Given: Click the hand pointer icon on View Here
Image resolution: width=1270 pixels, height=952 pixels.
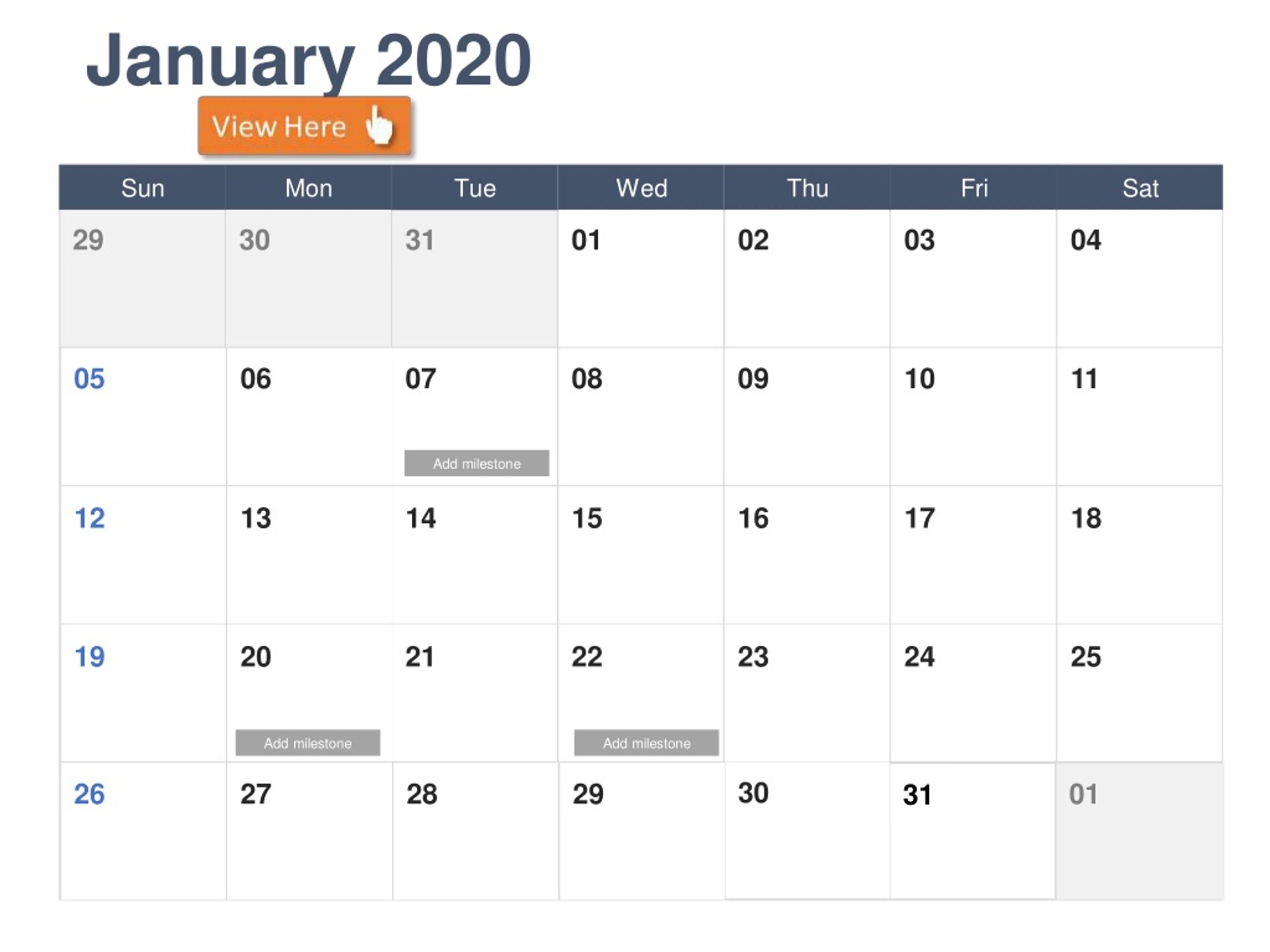Looking at the screenshot, I should pyautogui.click(x=380, y=125).
